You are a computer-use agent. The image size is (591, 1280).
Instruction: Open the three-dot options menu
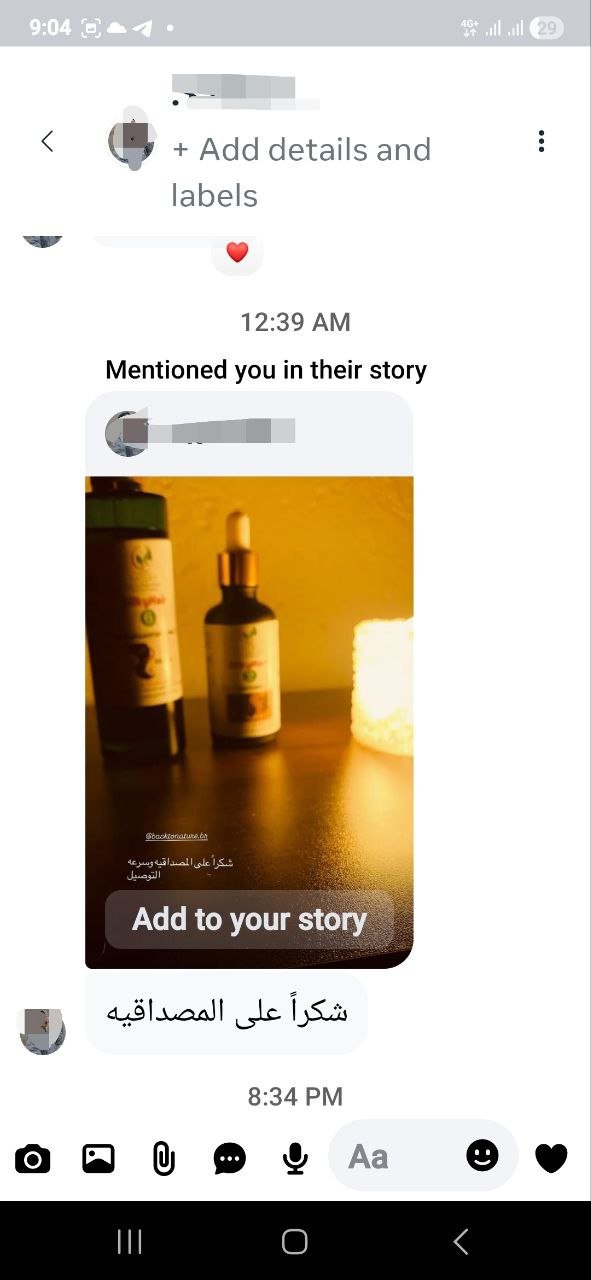point(541,141)
